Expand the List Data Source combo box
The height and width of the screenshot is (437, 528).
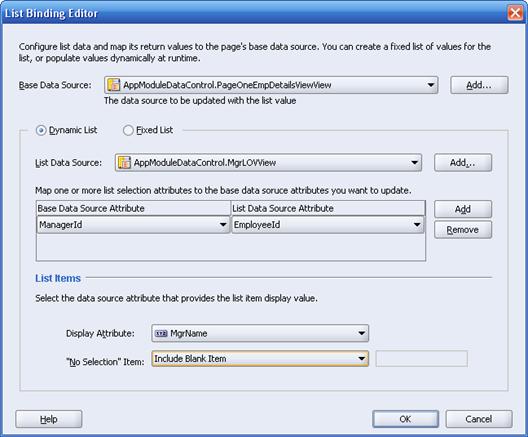pos(415,163)
